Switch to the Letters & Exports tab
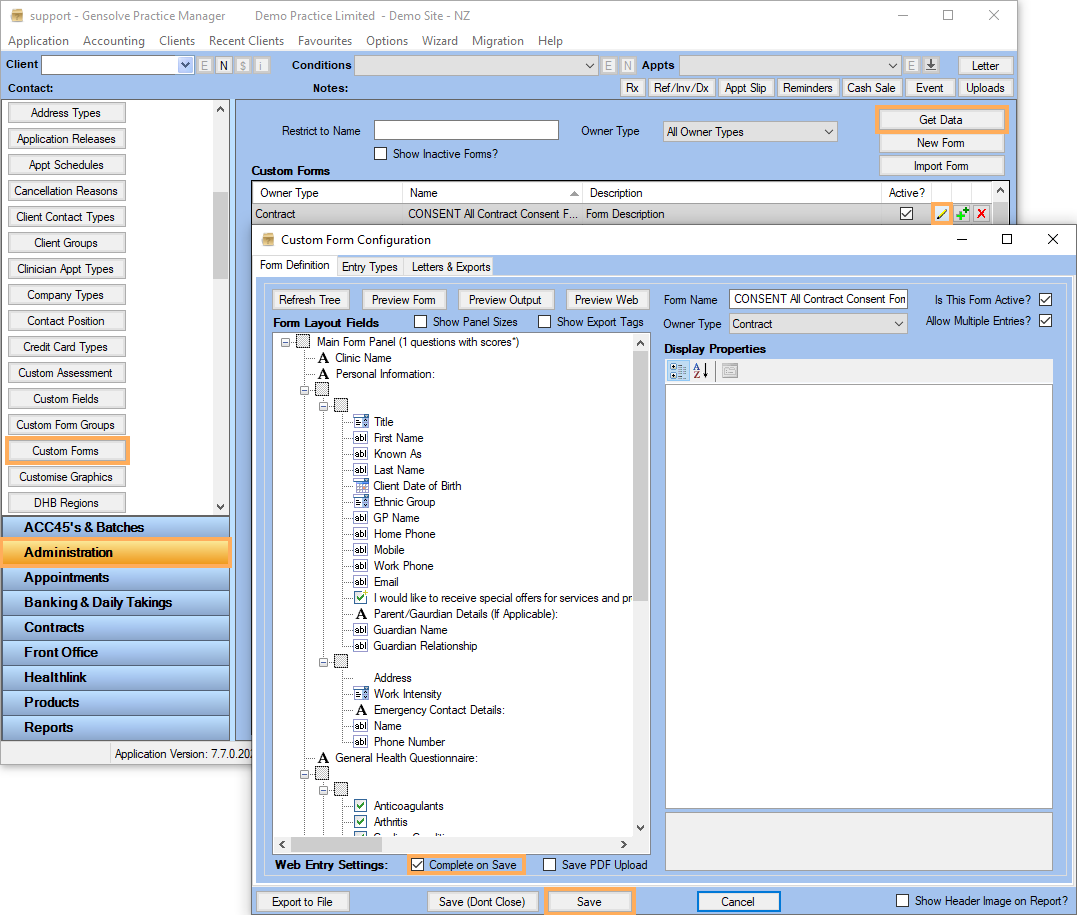This screenshot has height=915, width=1077. [449, 267]
